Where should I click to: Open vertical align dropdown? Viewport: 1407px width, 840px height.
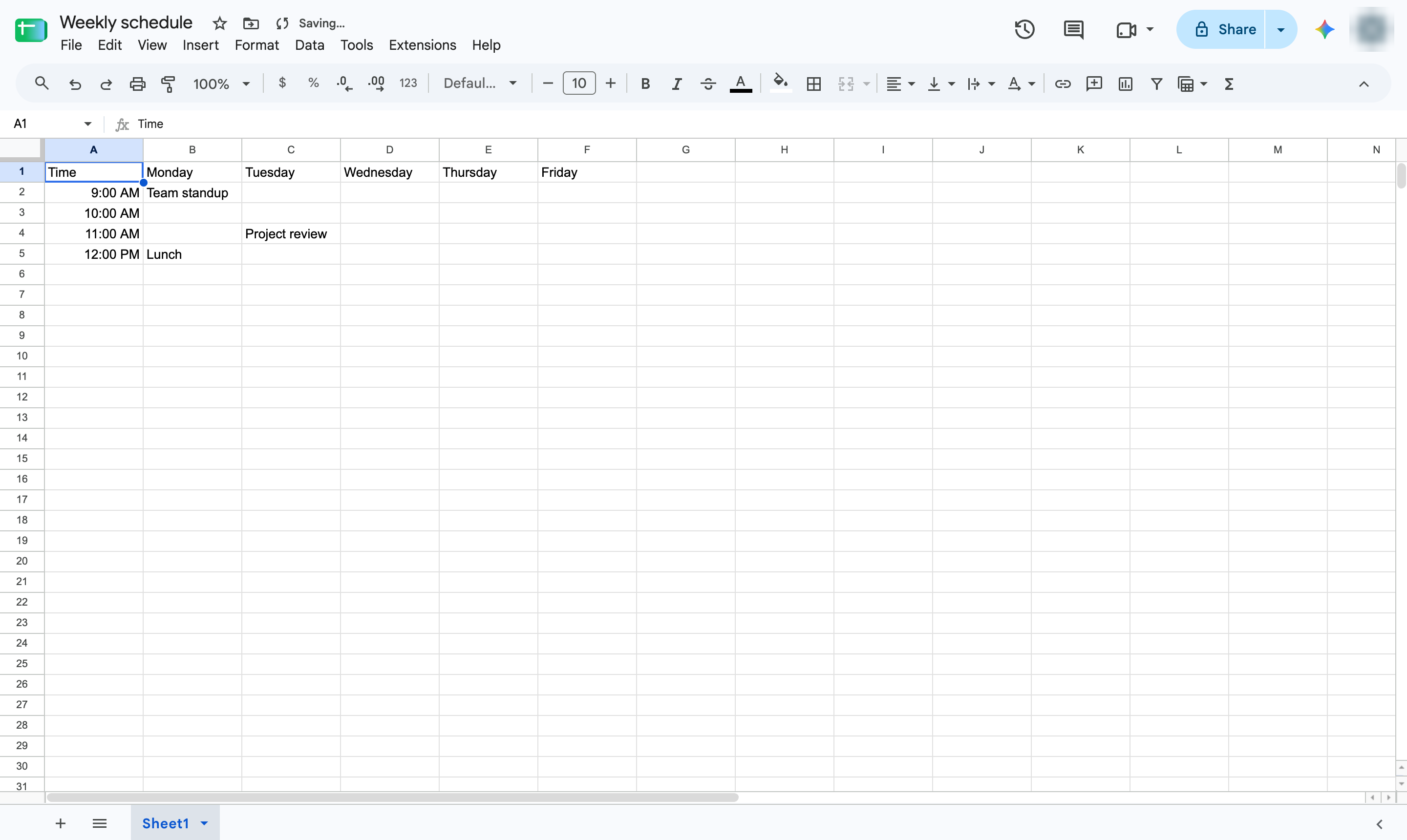[940, 84]
